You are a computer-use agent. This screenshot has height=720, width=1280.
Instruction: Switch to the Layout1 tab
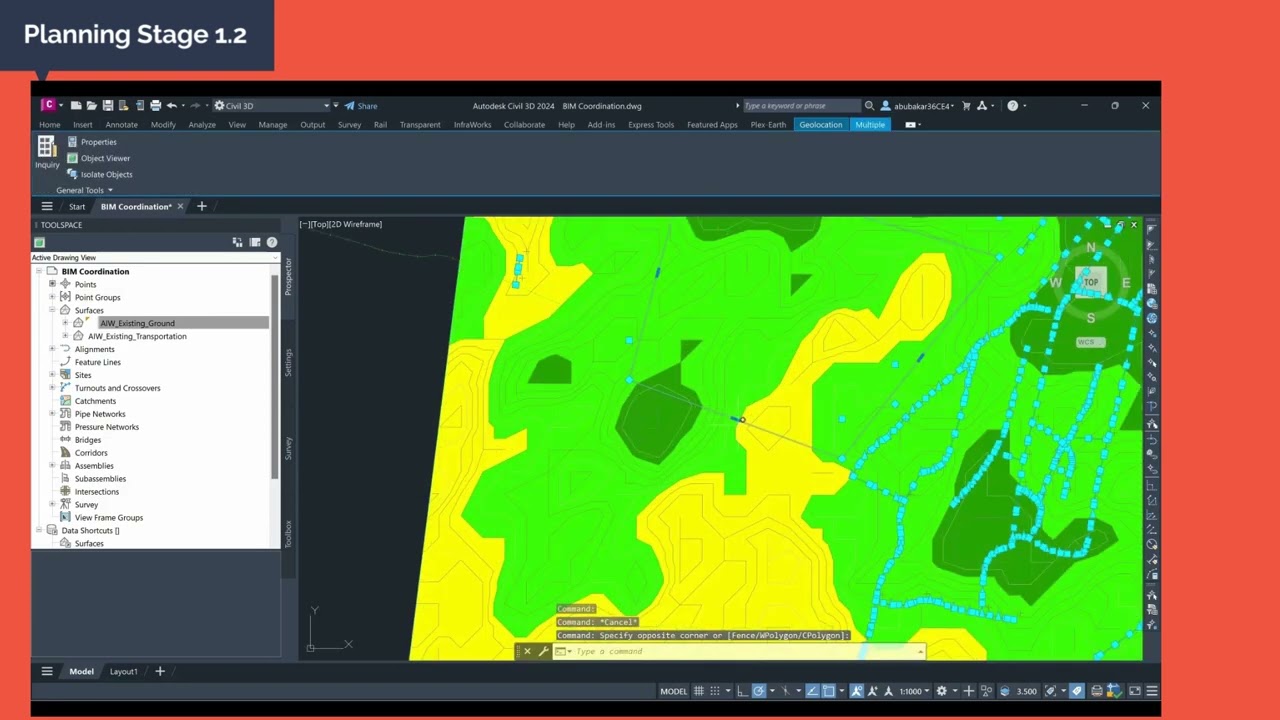(123, 672)
